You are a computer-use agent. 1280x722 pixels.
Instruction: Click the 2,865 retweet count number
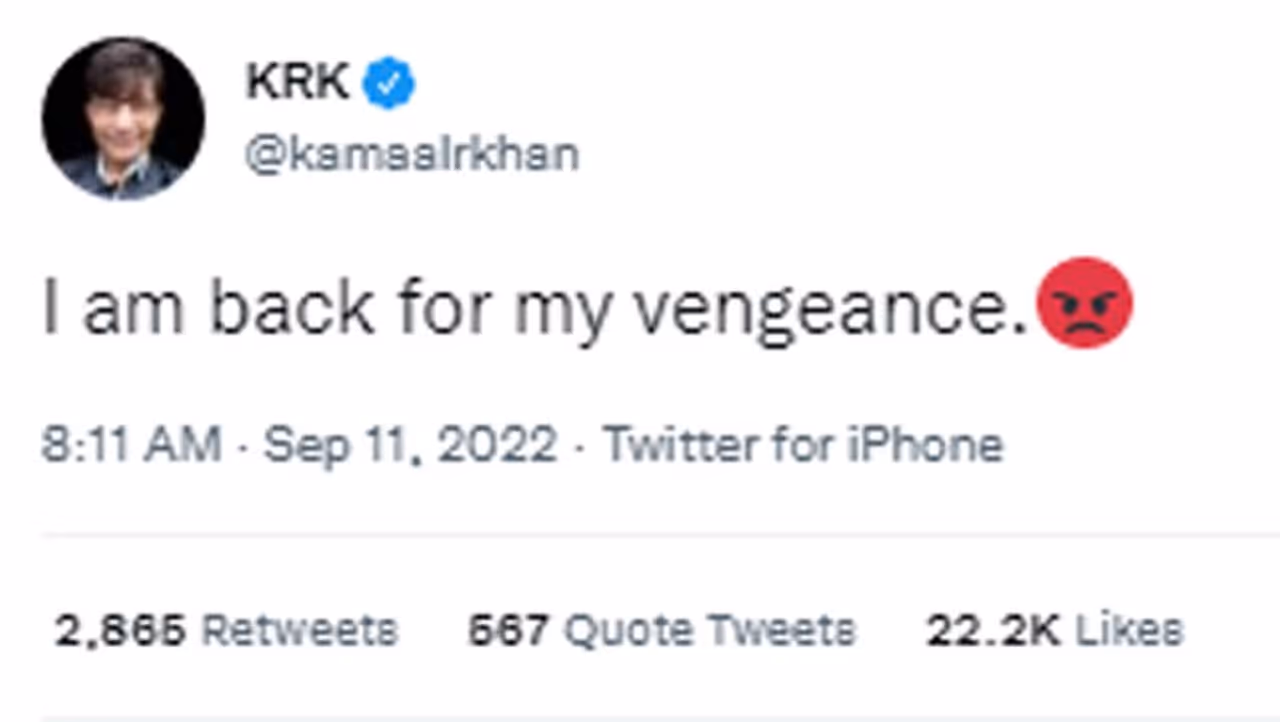pyautogui.click(x=120, y=631)
